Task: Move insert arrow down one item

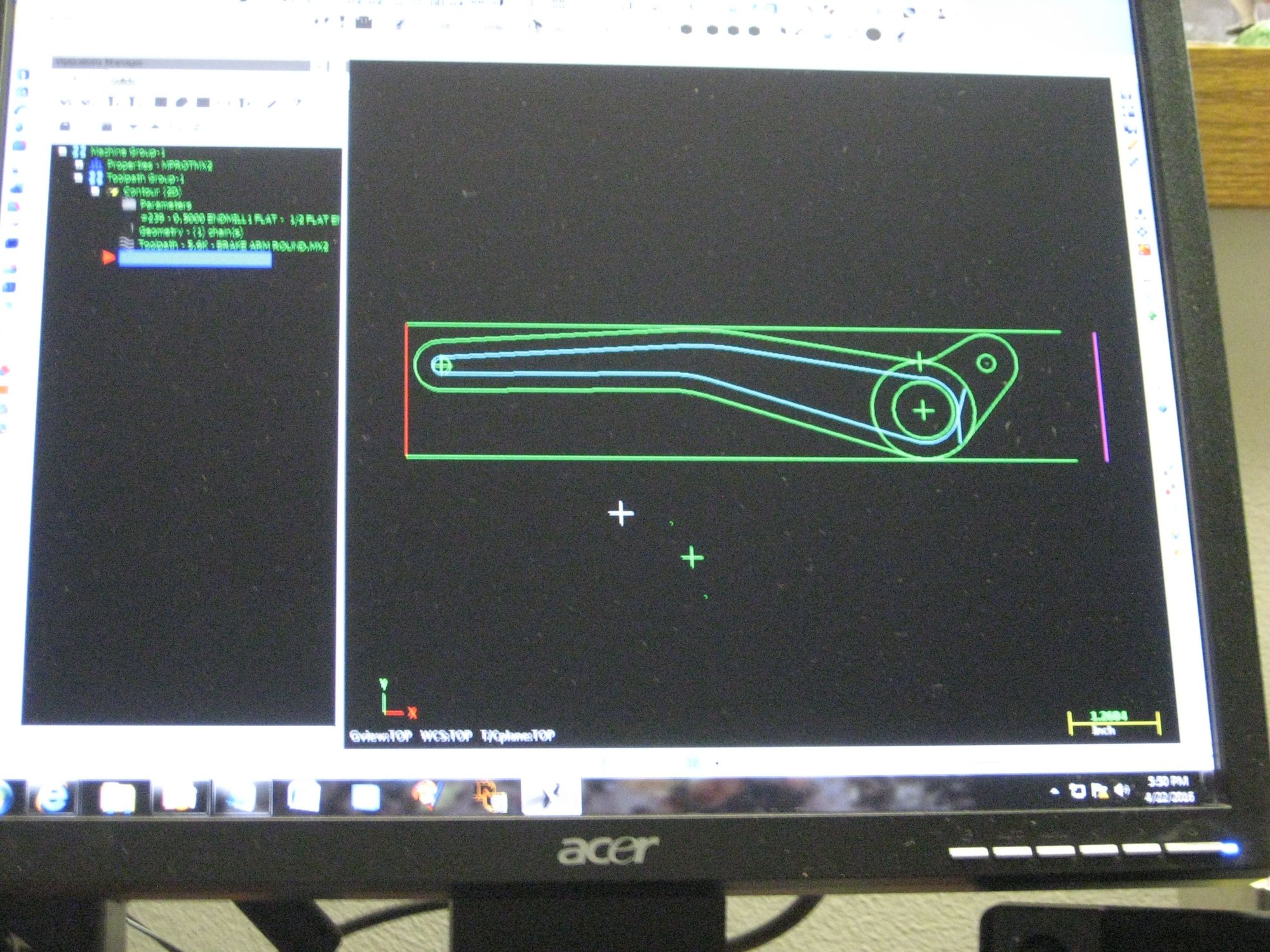Action: (x=133, y=126)
